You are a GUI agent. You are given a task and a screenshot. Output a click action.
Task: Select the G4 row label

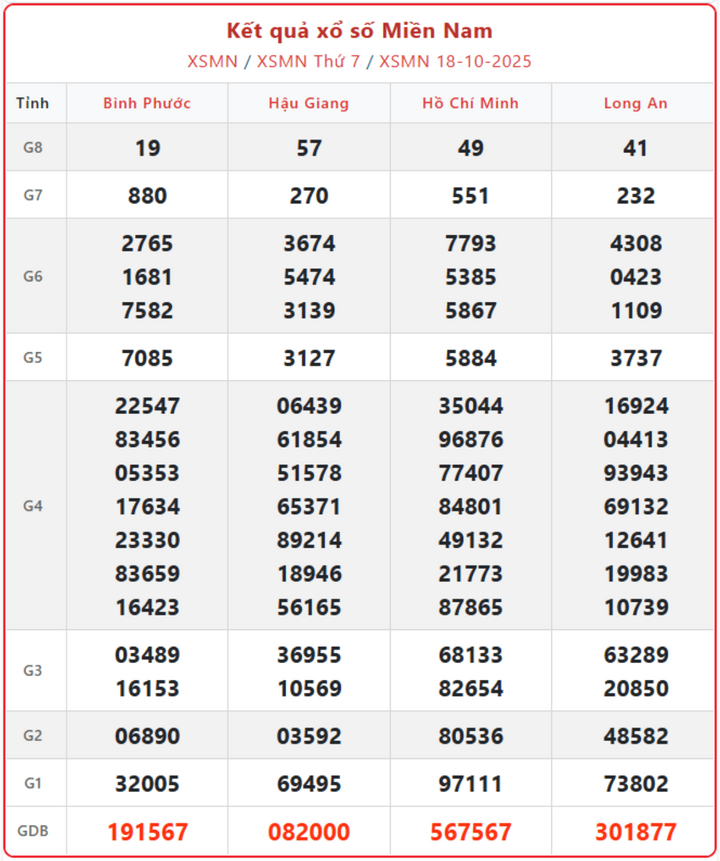[34, 506]
